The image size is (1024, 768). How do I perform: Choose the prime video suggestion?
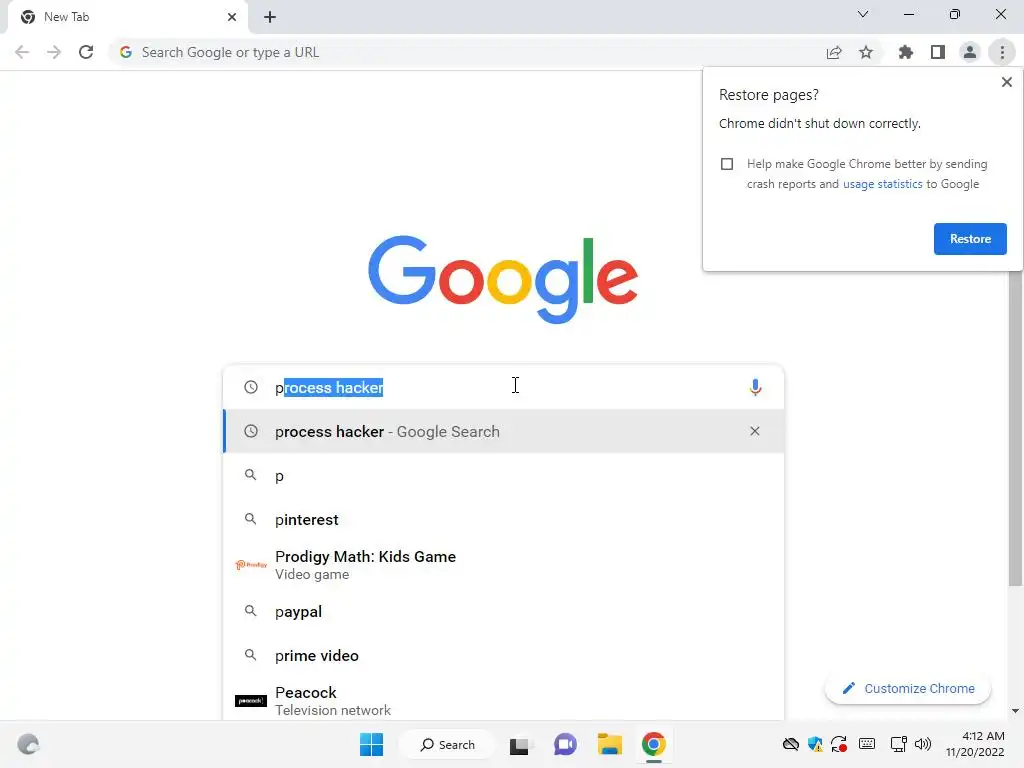tap(504, 655)
